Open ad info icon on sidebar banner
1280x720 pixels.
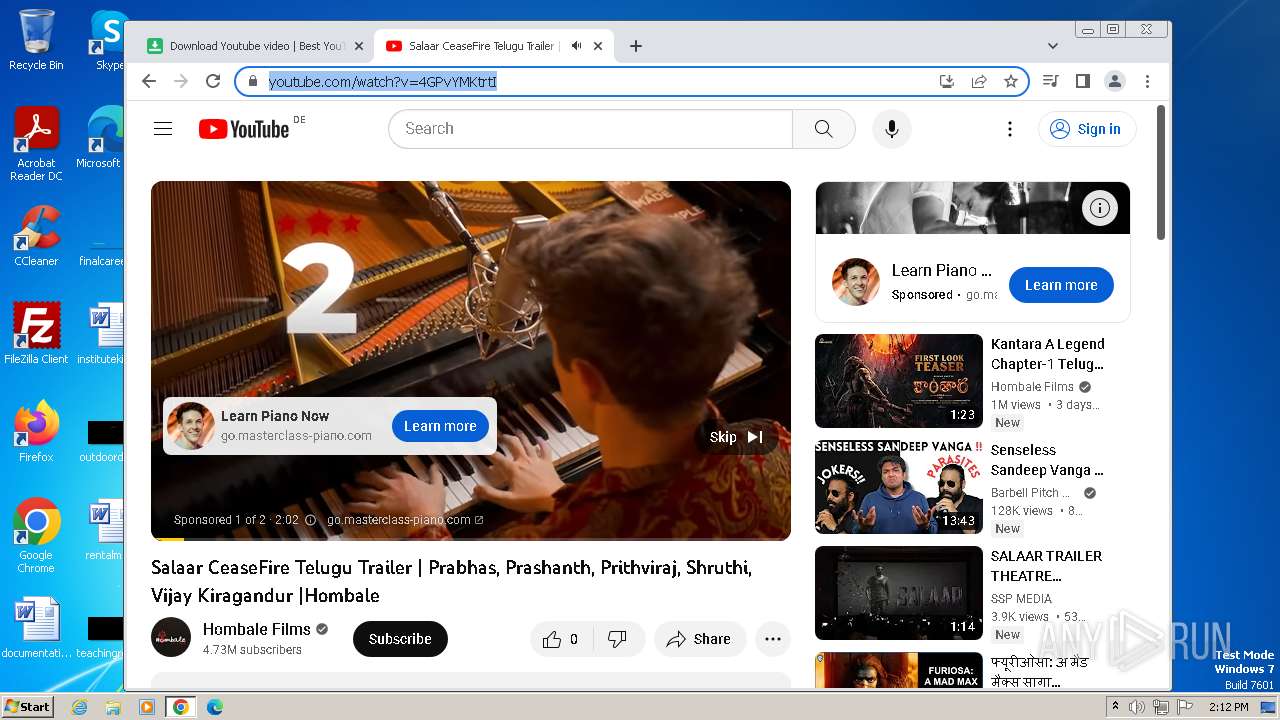(1100, 208)
